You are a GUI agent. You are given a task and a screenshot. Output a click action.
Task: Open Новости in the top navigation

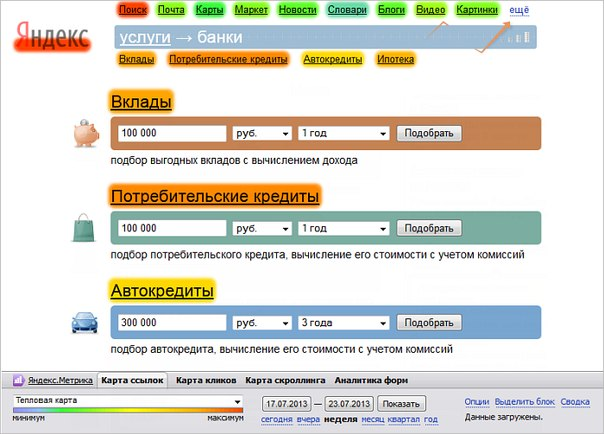point(297,10)
